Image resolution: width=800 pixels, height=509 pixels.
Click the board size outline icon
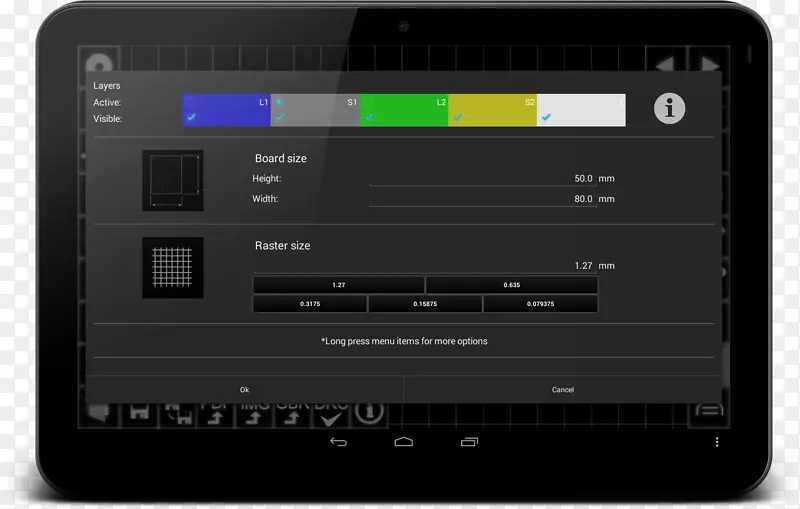tap(172, 180)
